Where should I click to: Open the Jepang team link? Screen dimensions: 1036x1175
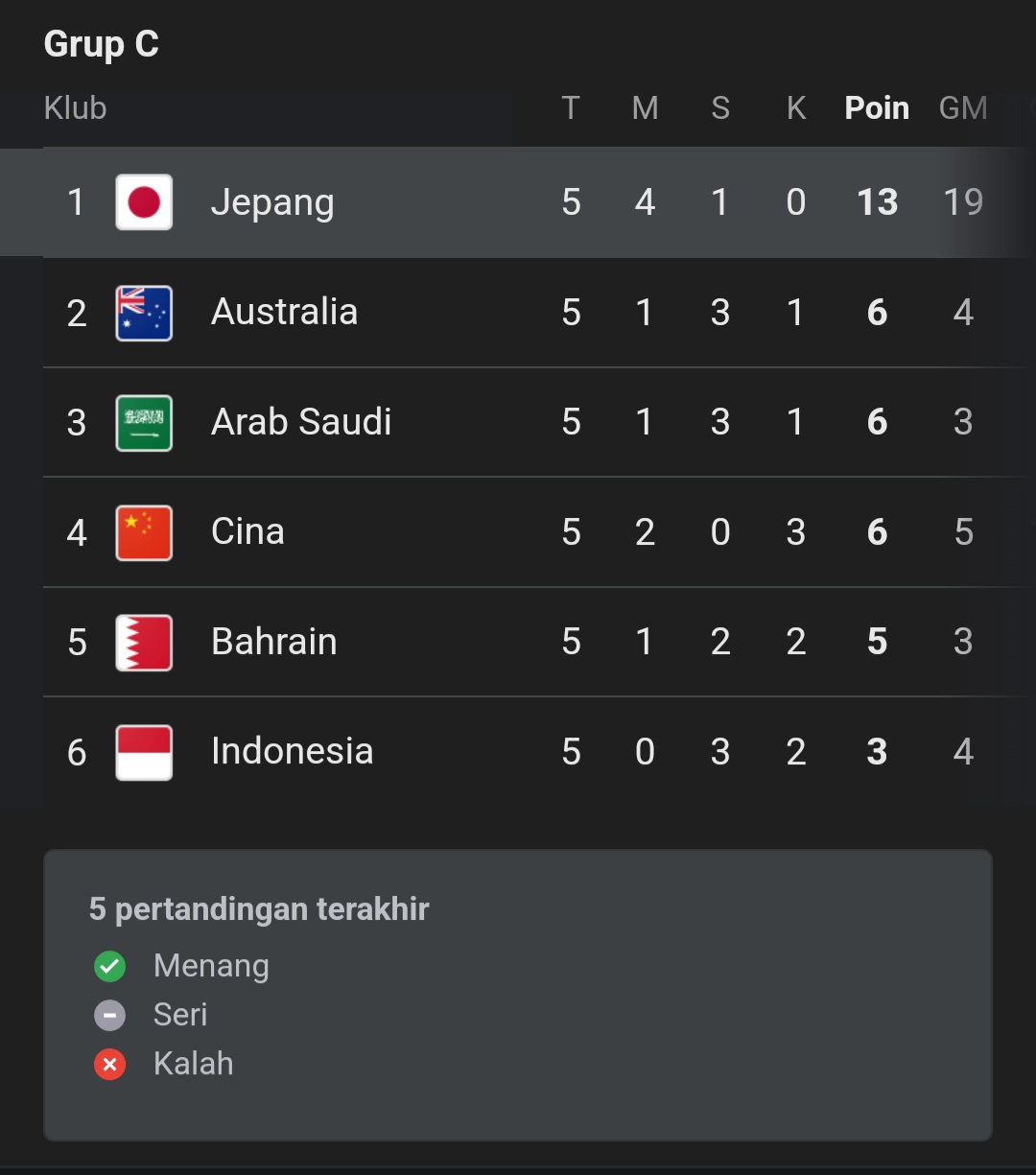tap(272, 202)
